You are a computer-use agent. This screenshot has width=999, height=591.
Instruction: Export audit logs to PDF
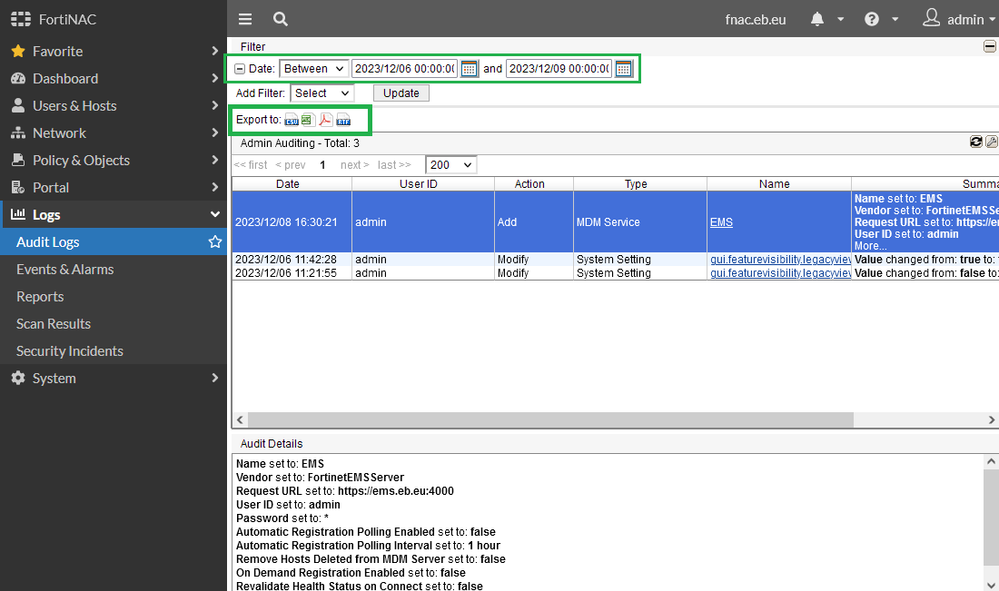coord(326,120)
